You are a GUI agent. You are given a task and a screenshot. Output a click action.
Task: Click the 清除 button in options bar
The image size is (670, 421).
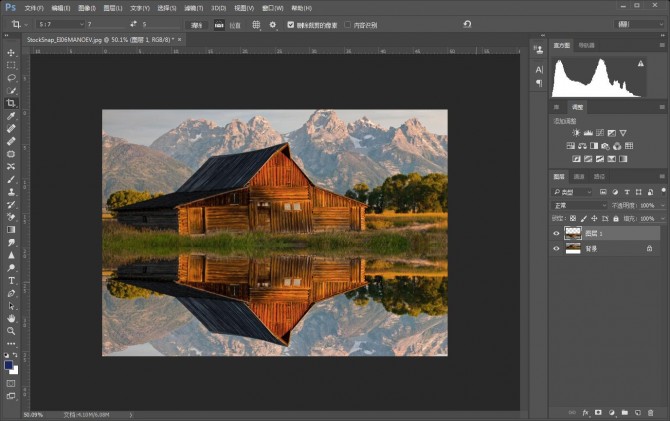197,24
